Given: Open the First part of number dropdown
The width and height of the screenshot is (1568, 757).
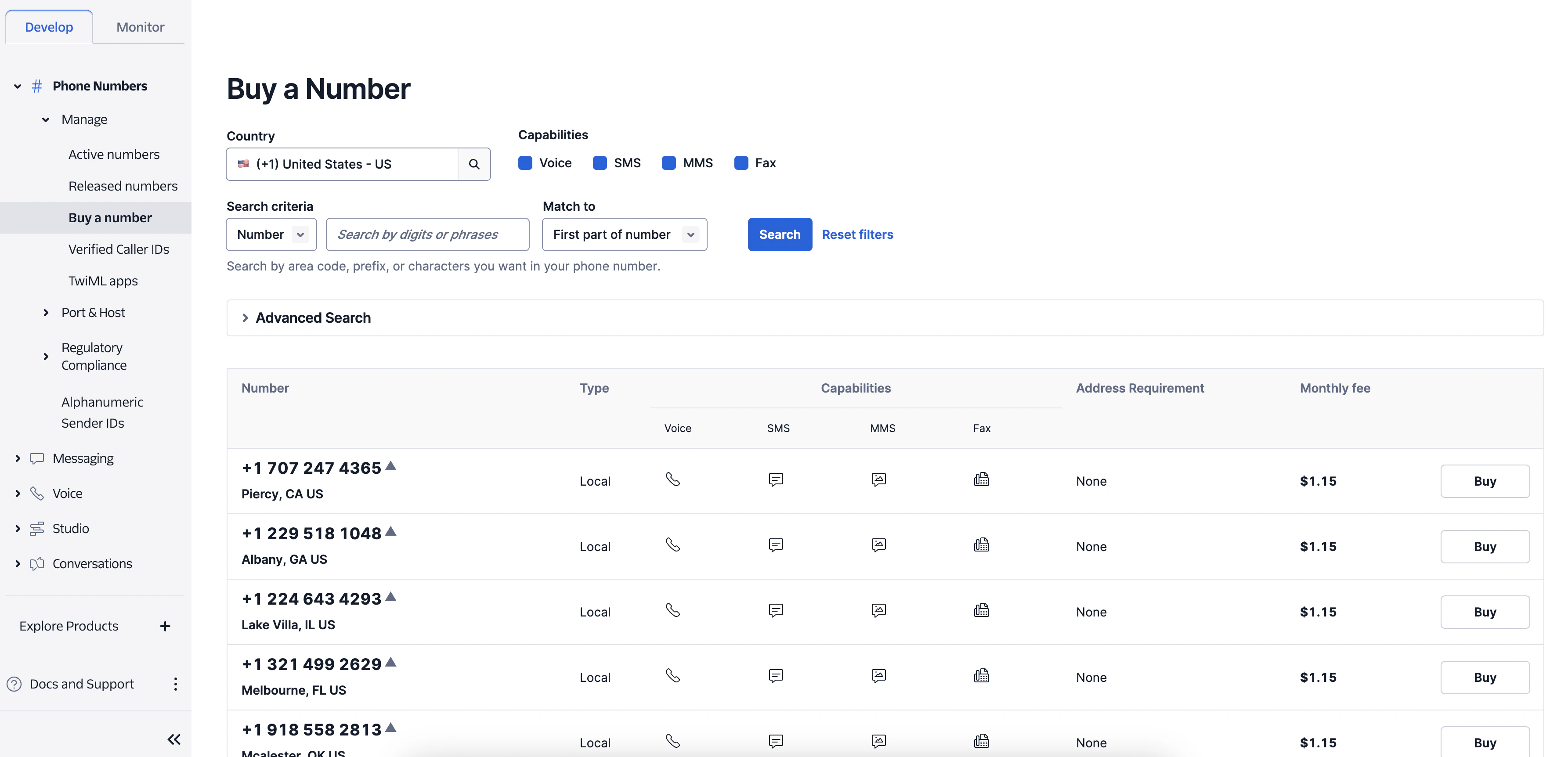Looking at the screenshot, I should [624, 234].
